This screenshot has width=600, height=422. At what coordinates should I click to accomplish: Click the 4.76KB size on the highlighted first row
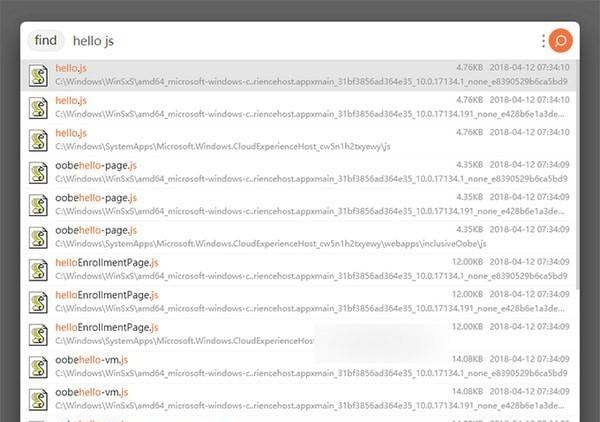(470, 67)
